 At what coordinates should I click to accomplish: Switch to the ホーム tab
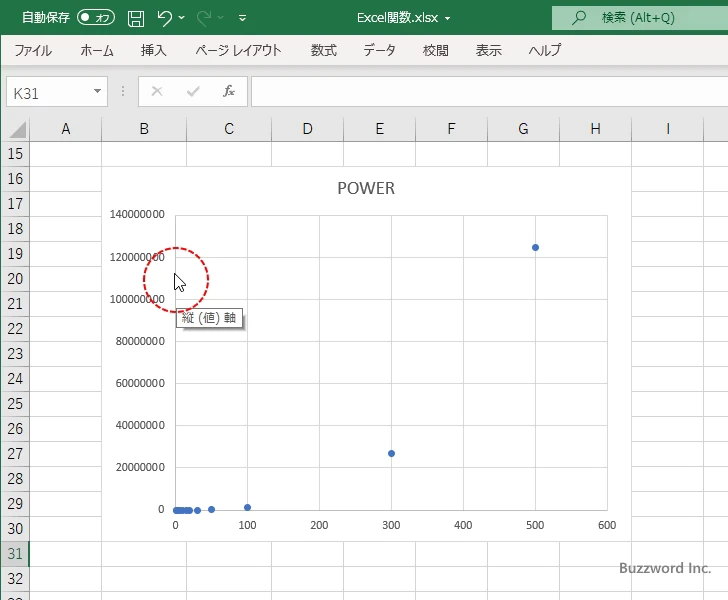tap(97, 50)
